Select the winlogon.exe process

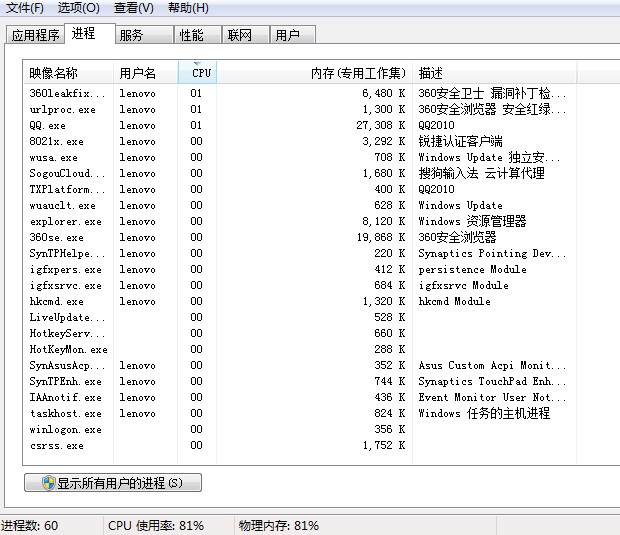coord(299,429)
